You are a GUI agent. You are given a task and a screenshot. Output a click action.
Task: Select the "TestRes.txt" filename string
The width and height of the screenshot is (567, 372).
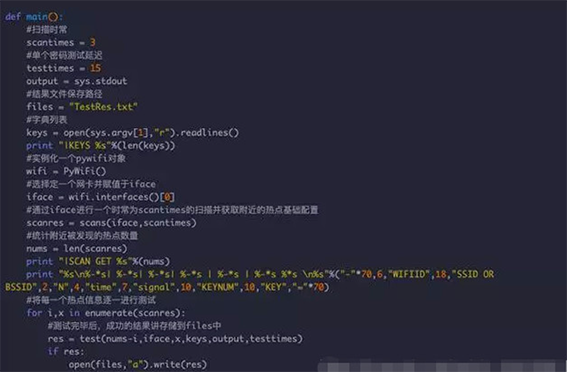103,107
